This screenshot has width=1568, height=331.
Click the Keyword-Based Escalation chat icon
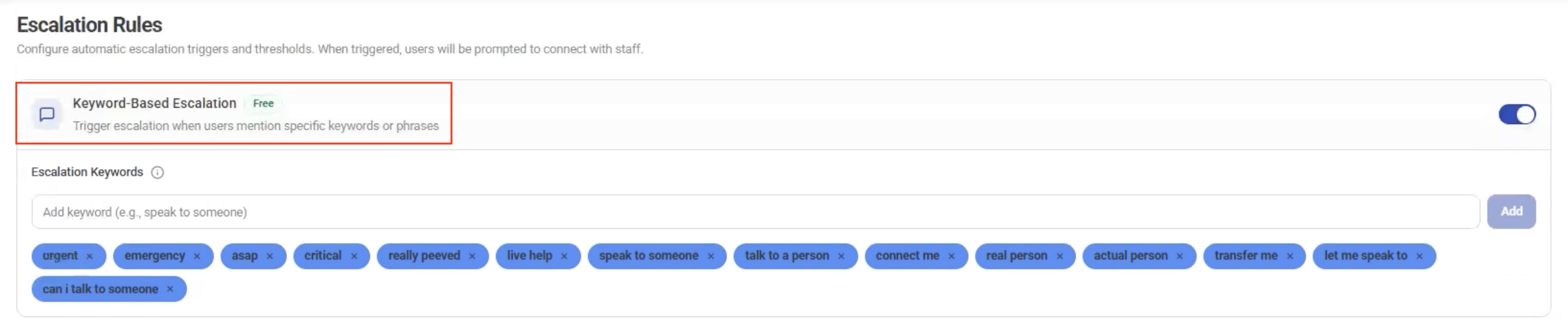47,115
